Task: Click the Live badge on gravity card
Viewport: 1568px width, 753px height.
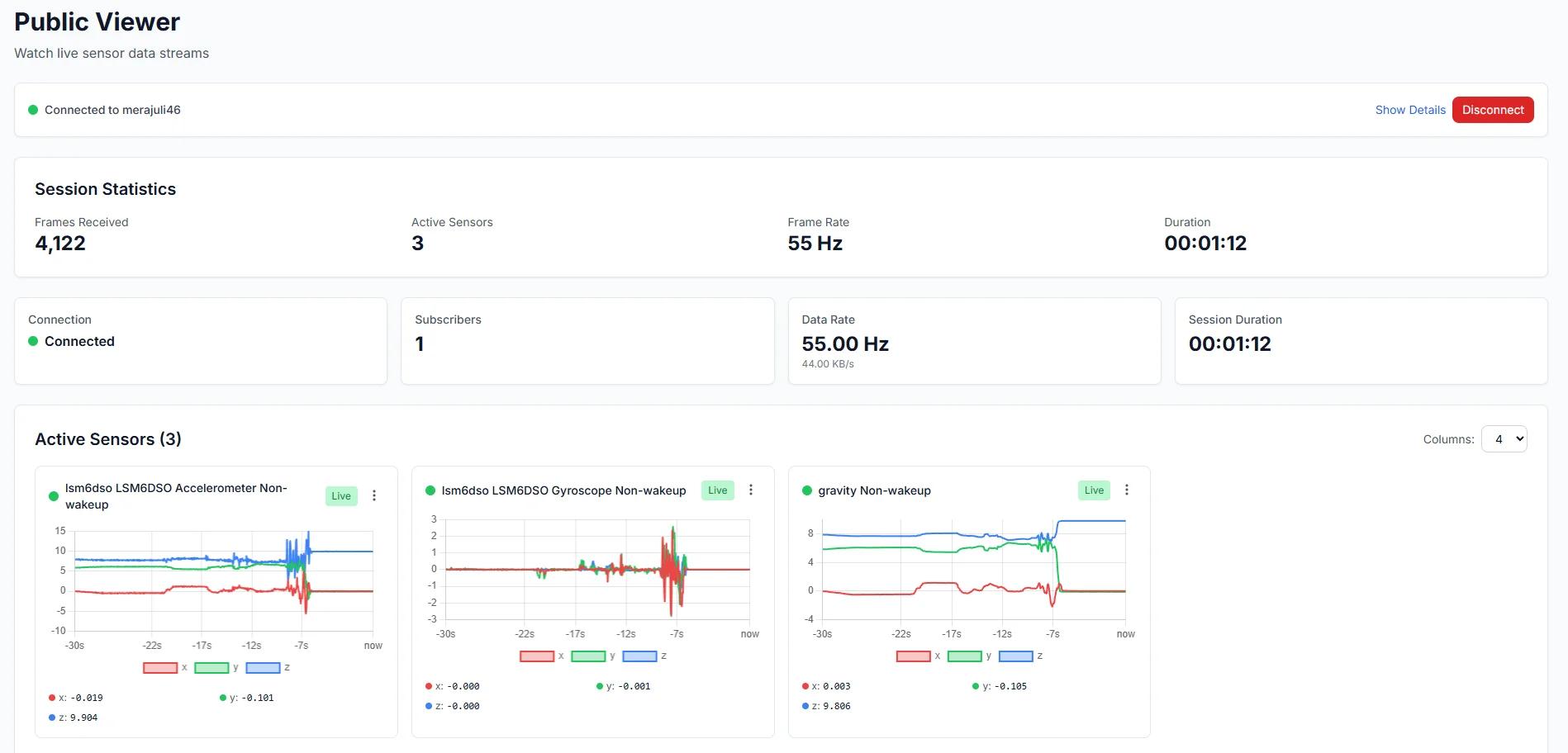Action: (x=1094, y=490)
